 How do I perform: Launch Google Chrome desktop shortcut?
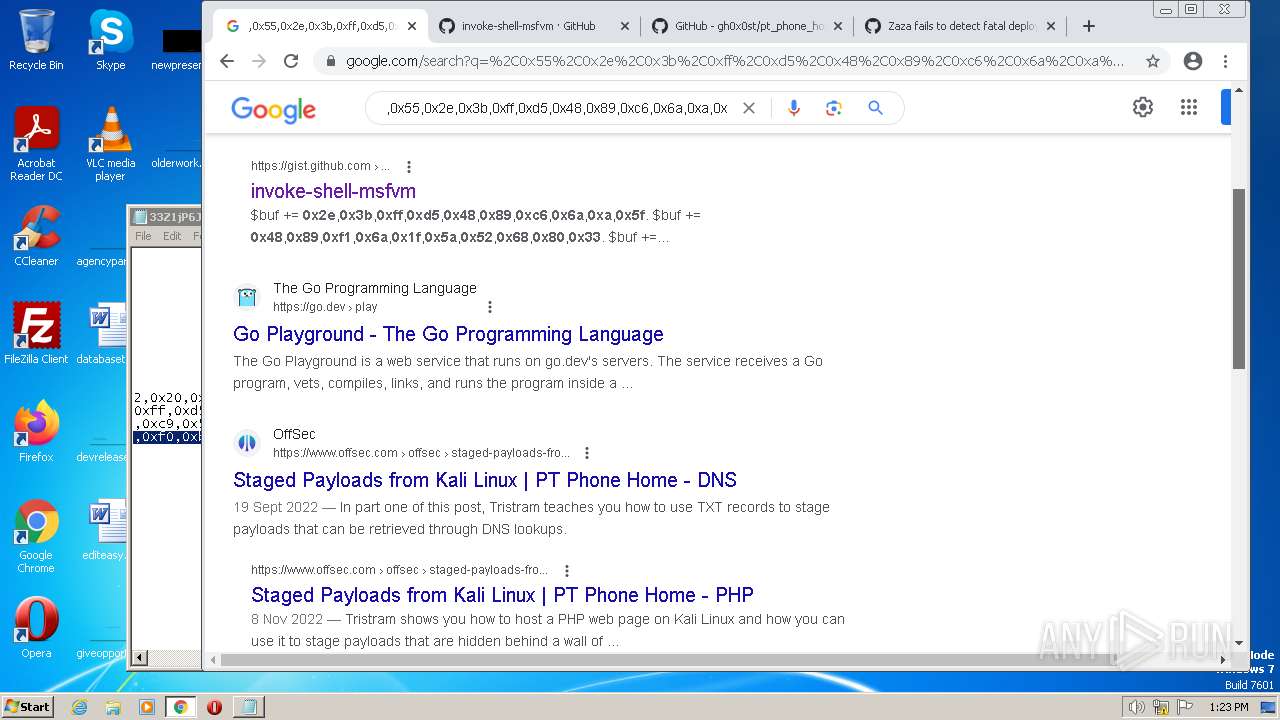pyautogui.click(x=36, y=536)
